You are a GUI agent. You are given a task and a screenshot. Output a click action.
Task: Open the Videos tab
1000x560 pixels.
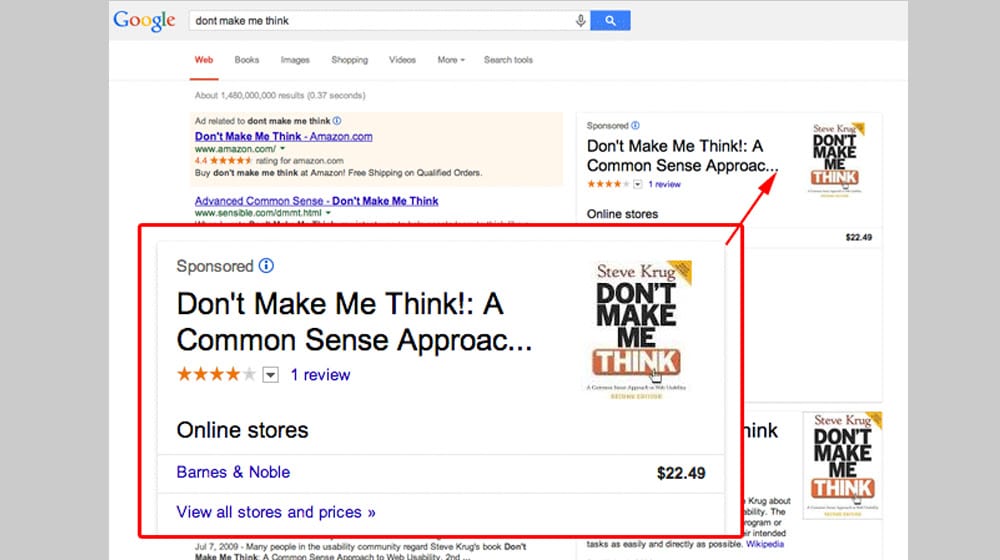click(402, 60)
